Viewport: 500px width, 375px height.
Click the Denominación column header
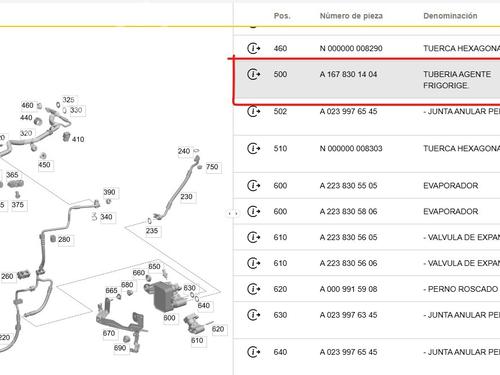tap(450, 16)
